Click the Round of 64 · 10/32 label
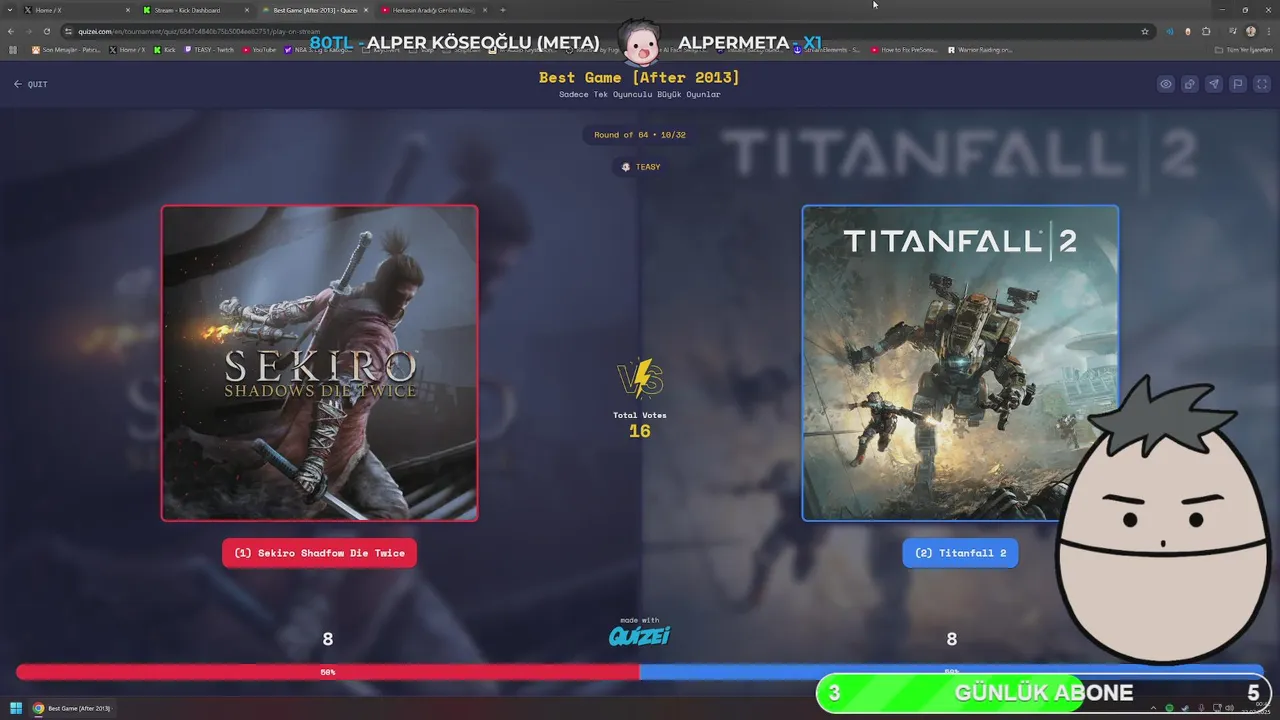This screenshot has width=1280, height=720. click(640, 135)
